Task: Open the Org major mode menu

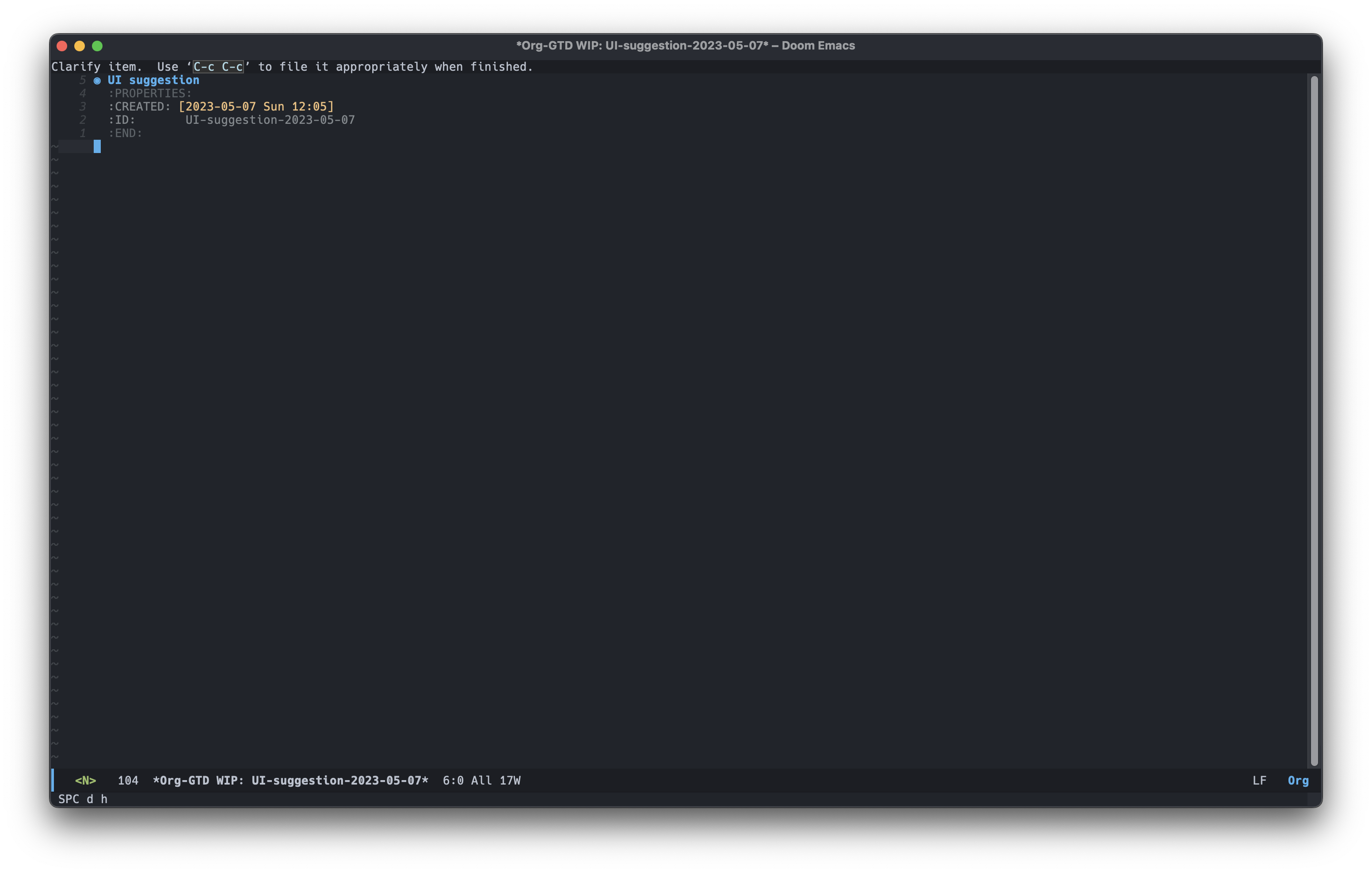Action: click(x=1298, y=780)
